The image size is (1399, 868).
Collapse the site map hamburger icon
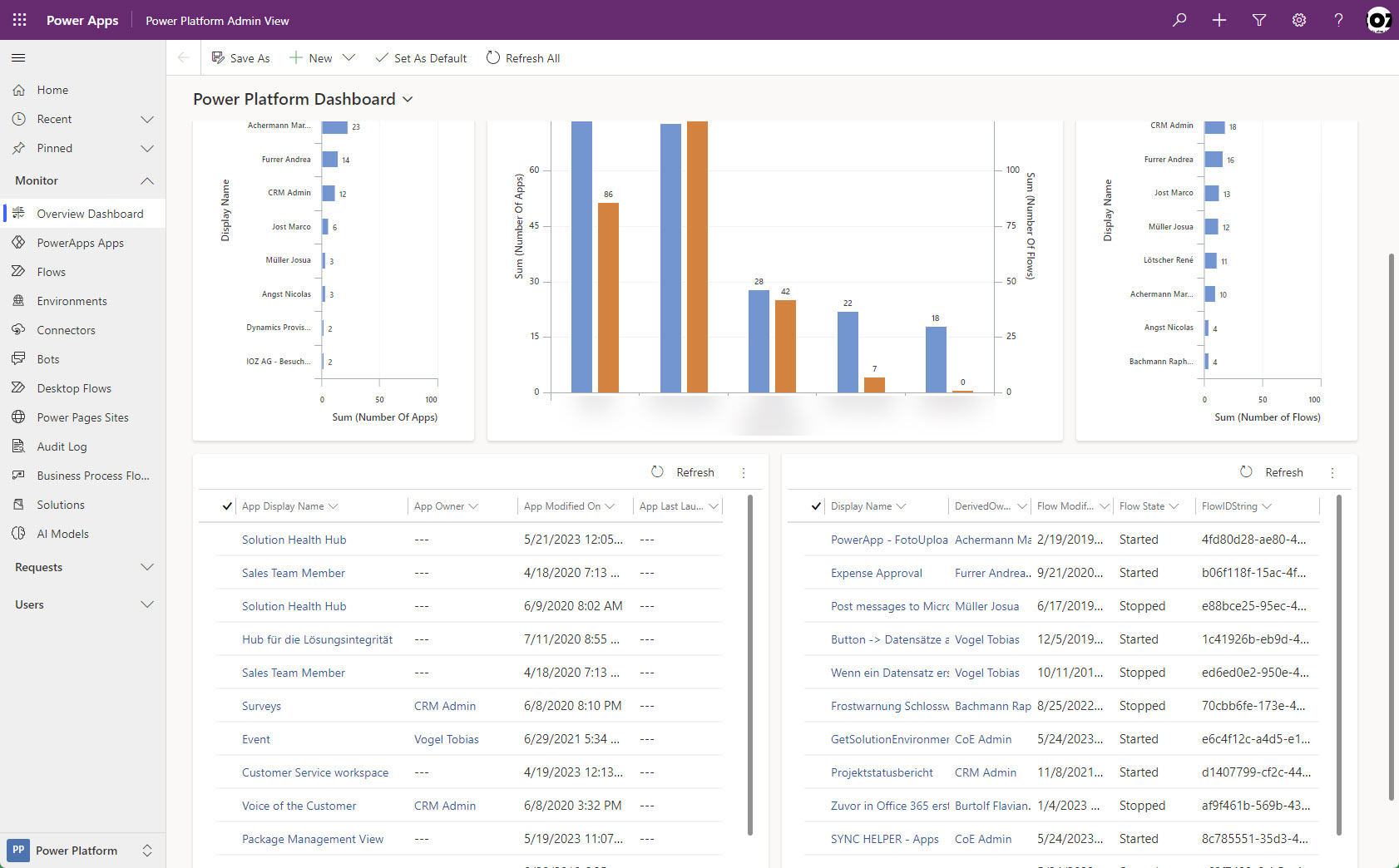tap(18, 57)
